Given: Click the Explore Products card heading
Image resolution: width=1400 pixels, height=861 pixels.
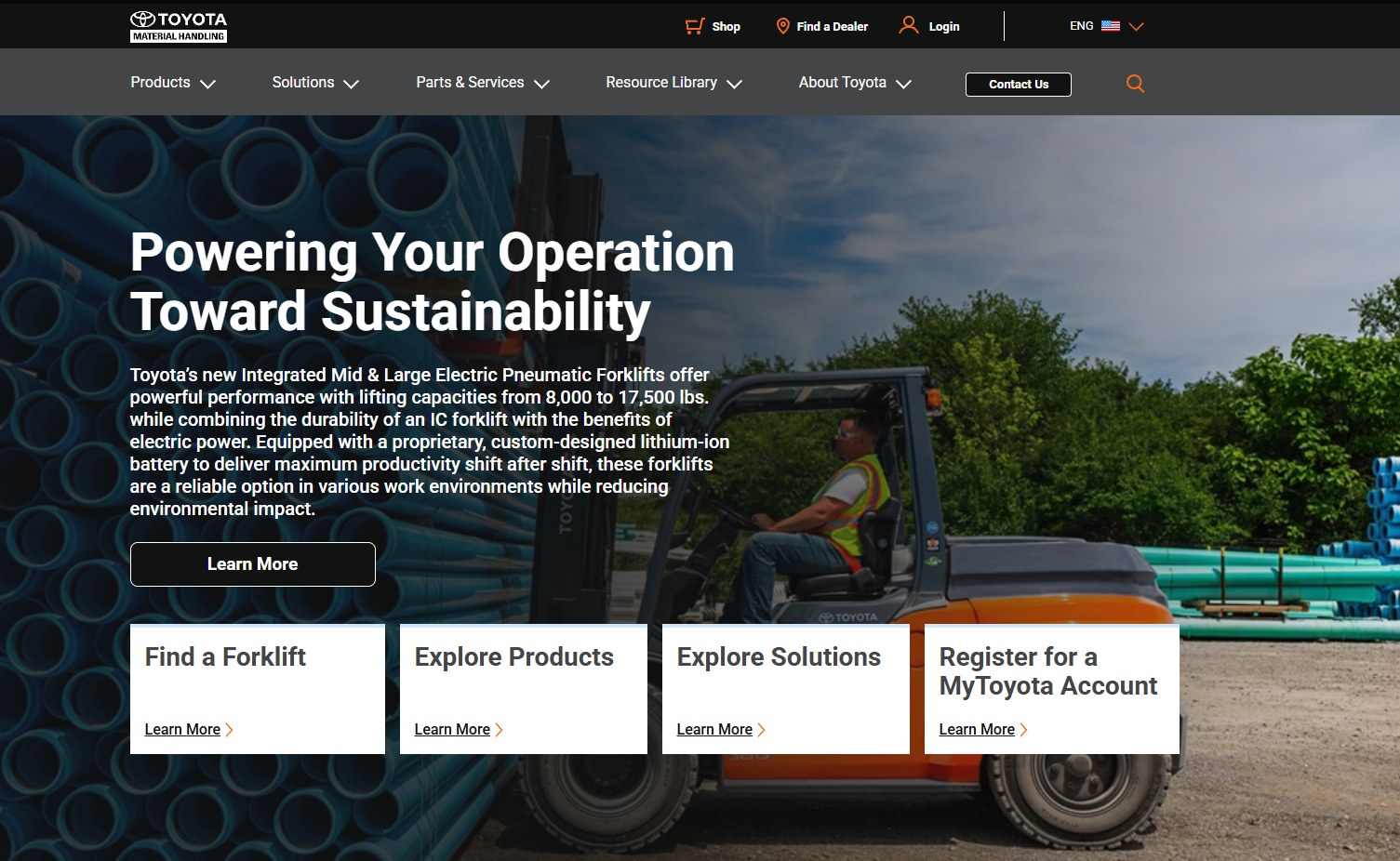Looking at the screenshot, I should [x=514, y=657].
